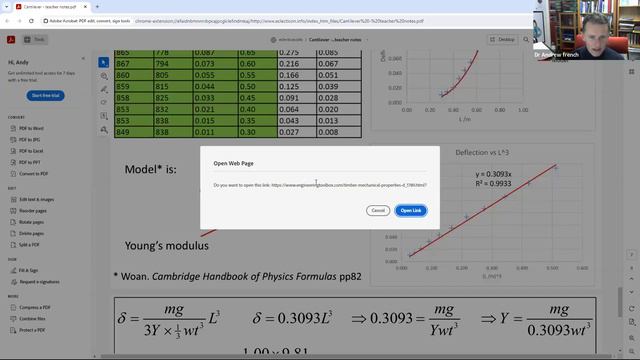Confirm with the Open Link button

coord(411,211)
